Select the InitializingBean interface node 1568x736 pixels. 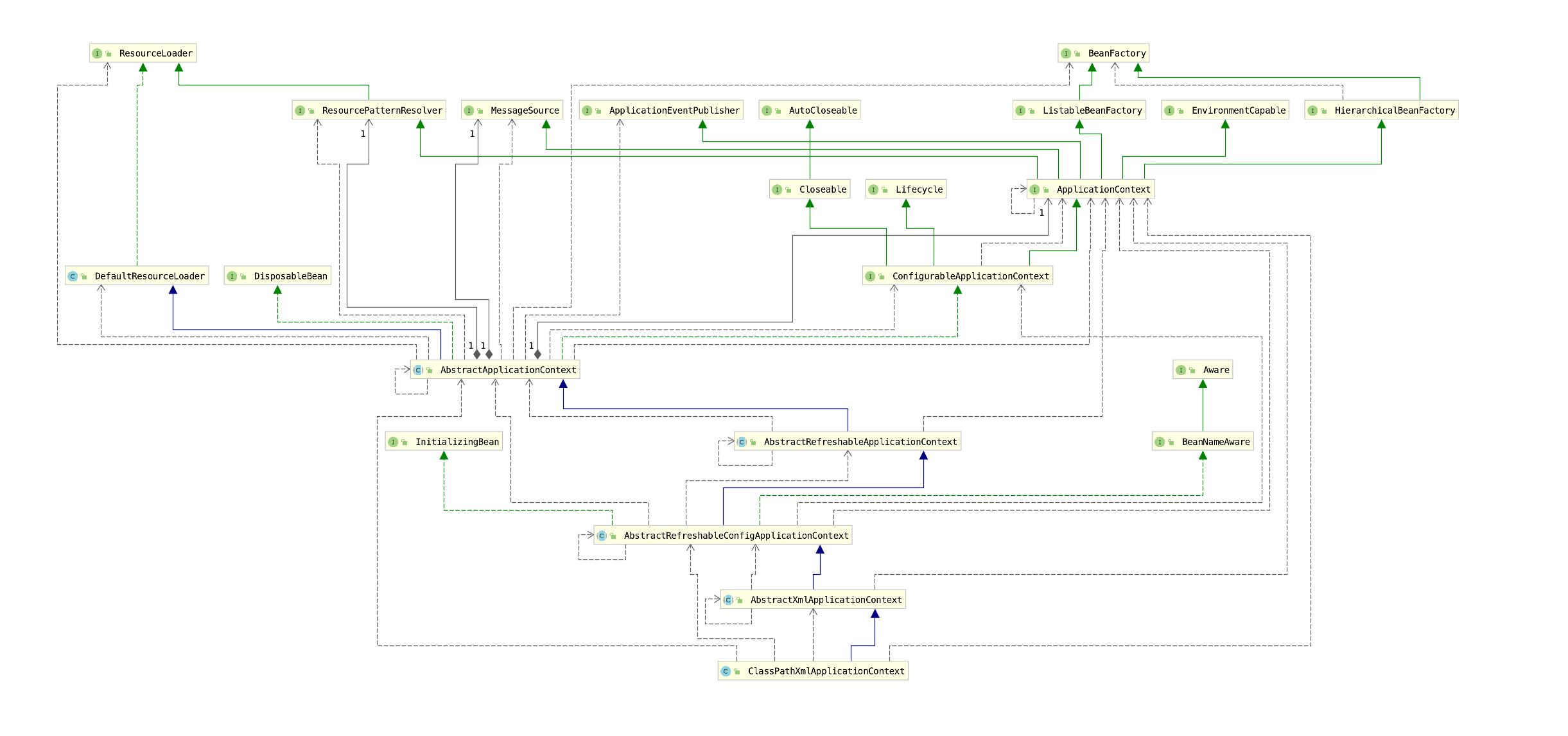coord(457,442)
